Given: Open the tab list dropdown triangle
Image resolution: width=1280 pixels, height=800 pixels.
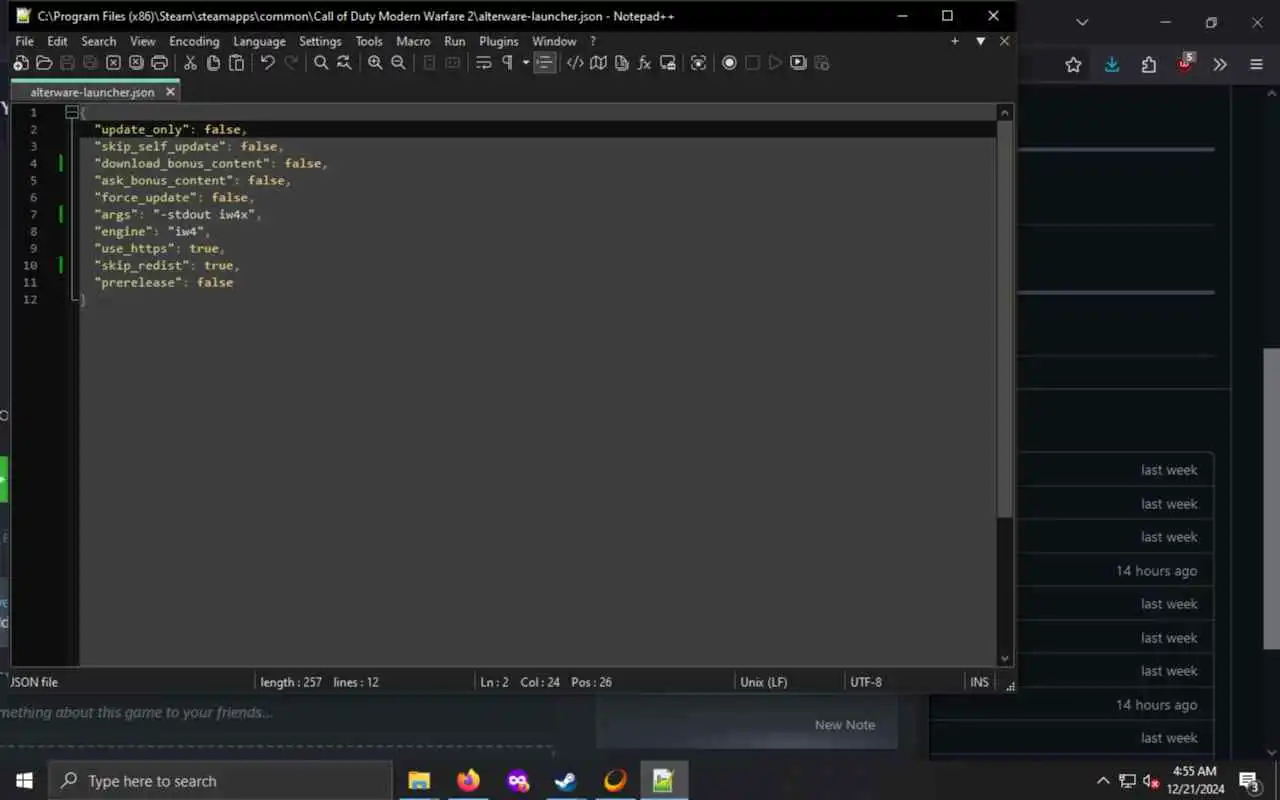Looking at the screenshot, I should click(x=981, y=41).
